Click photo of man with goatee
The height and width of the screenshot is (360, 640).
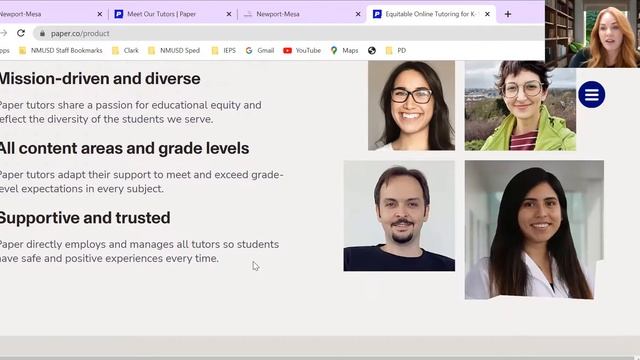click(399, 216)
